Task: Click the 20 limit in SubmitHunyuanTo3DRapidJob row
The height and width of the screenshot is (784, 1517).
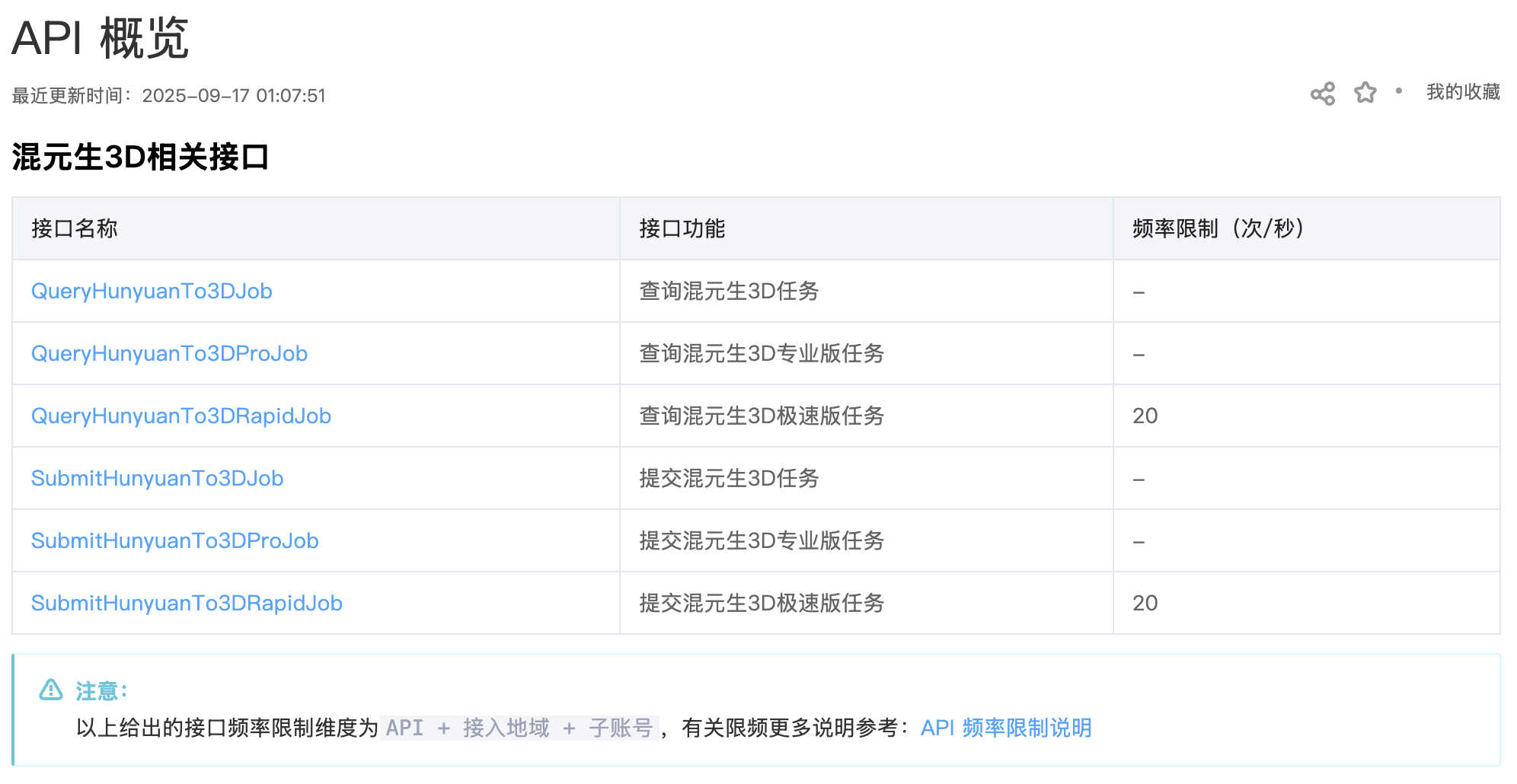Action: point(1145,603)
